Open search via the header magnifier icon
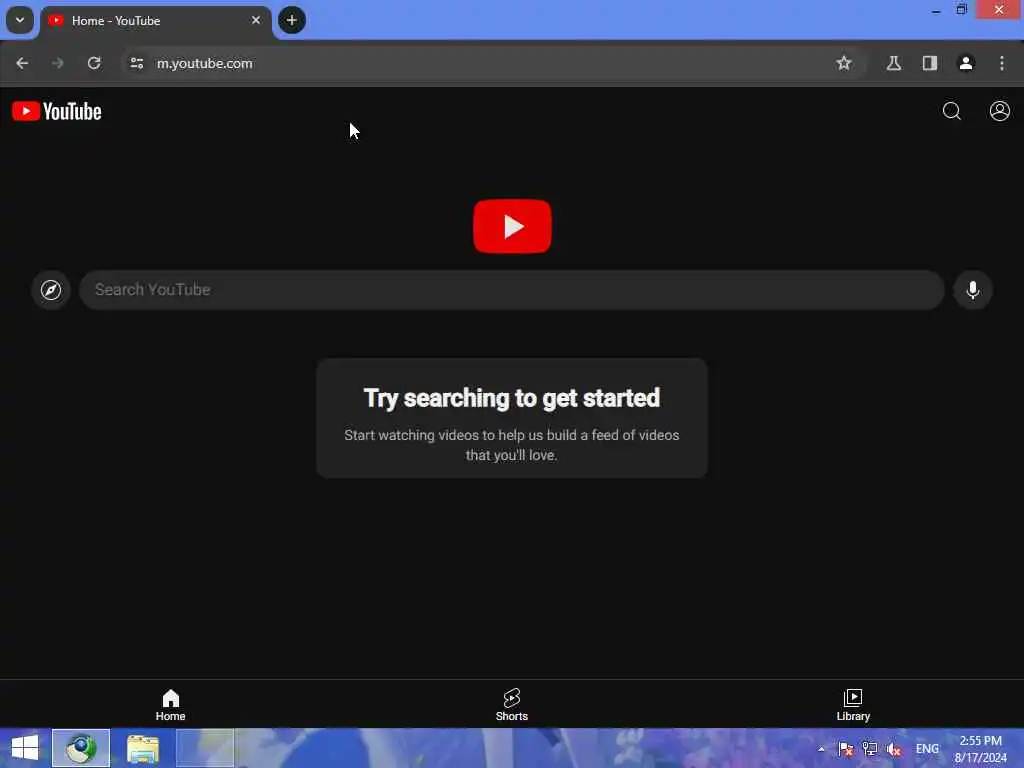The image size is (1024, 768). click(x=952, y=111)
